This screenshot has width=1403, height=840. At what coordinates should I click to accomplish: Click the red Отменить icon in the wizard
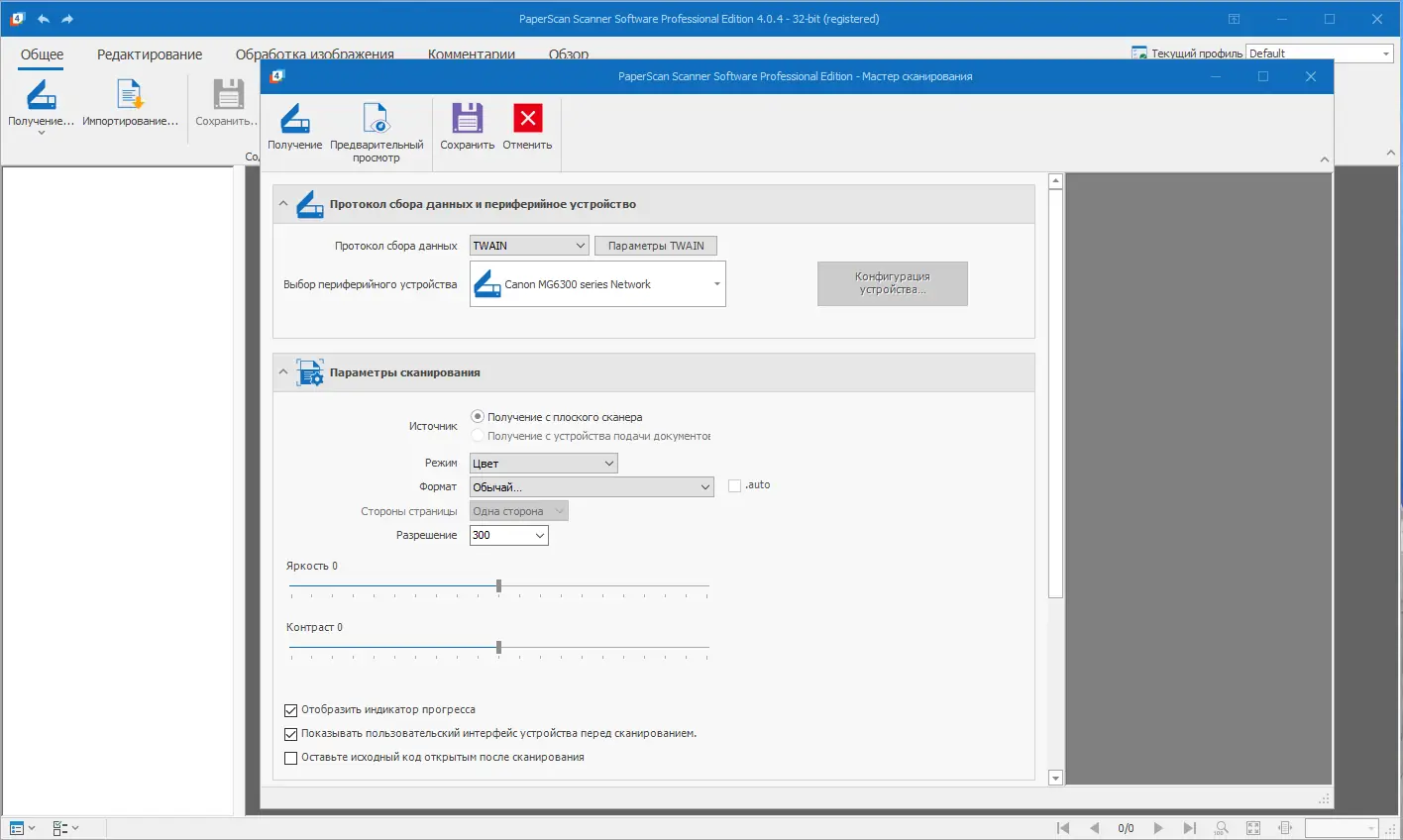[x=528, y=118]
